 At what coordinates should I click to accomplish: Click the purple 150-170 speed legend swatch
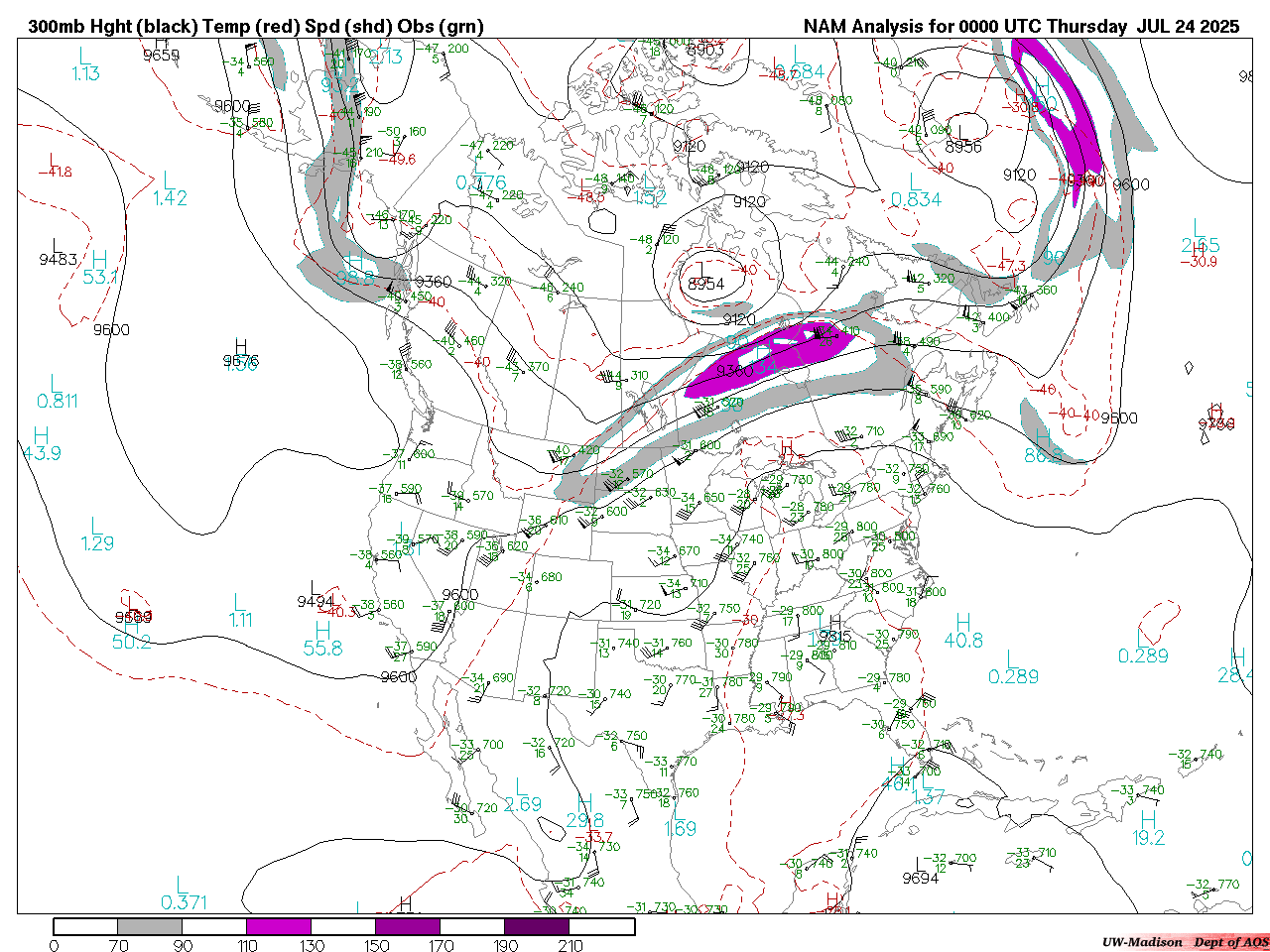click(408, 926)
